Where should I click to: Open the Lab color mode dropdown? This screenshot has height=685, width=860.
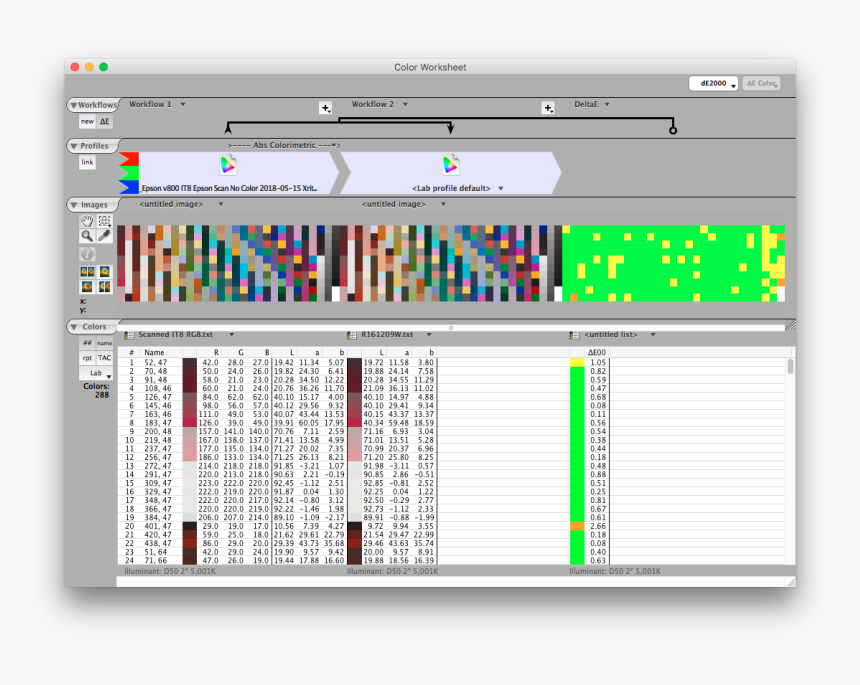(x=96, y=373)
